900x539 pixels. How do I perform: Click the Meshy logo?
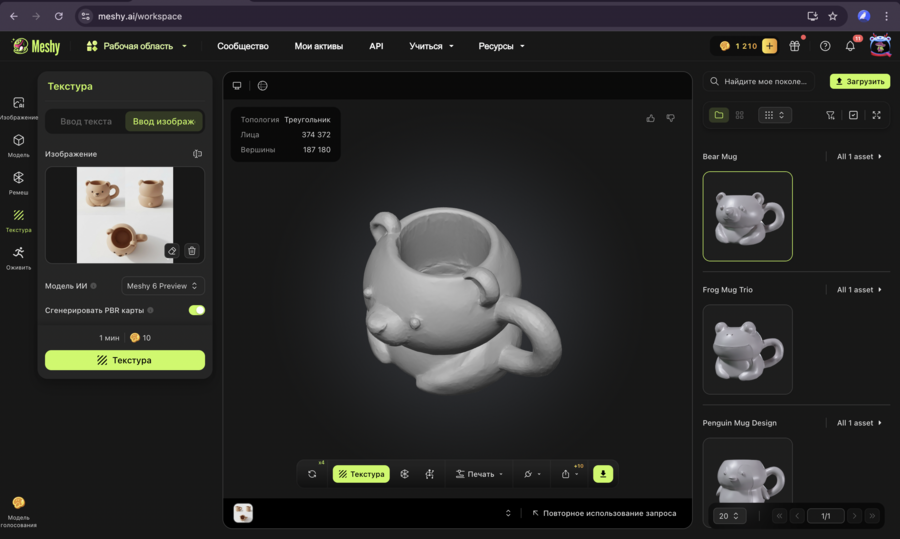point(36,46)
